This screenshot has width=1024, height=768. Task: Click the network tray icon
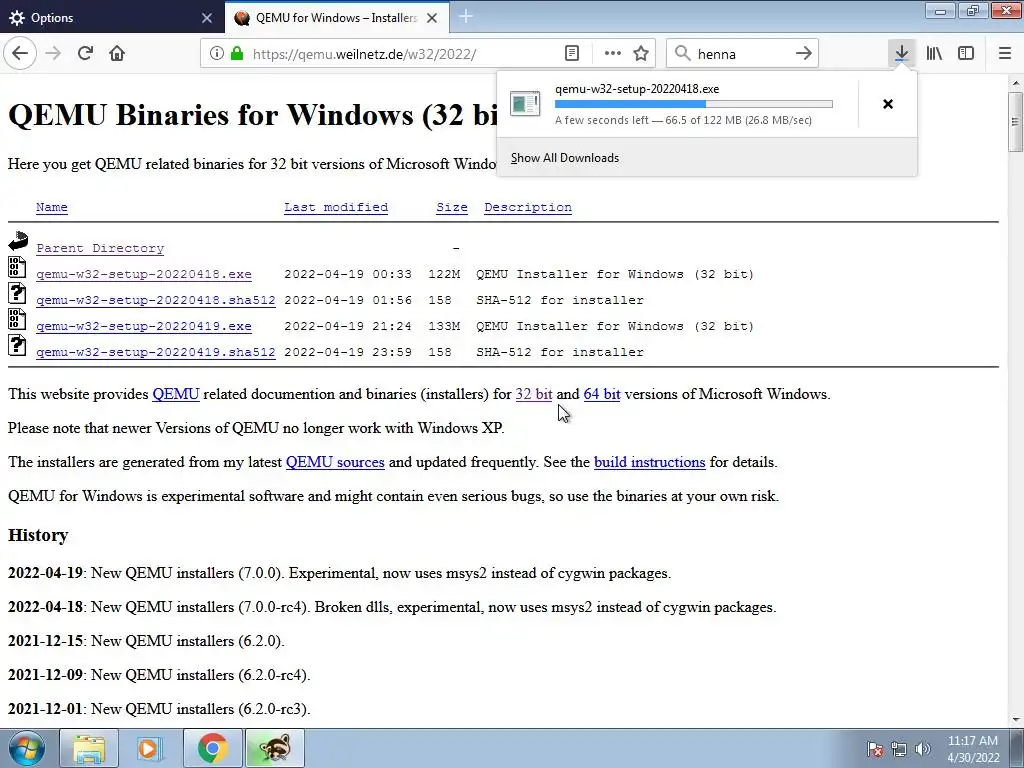pyautogui.click(x=899, y=749)
